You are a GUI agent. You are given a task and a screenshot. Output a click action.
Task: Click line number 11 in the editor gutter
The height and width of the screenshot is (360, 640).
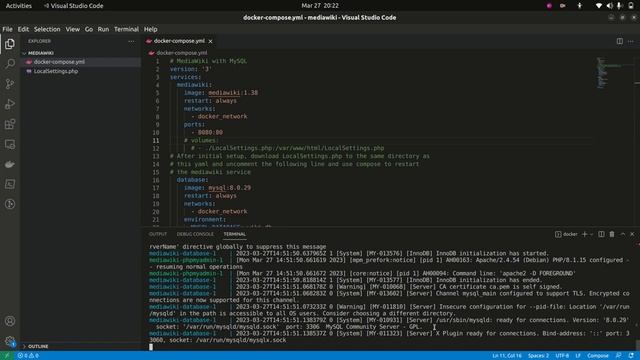click(156, 140)
